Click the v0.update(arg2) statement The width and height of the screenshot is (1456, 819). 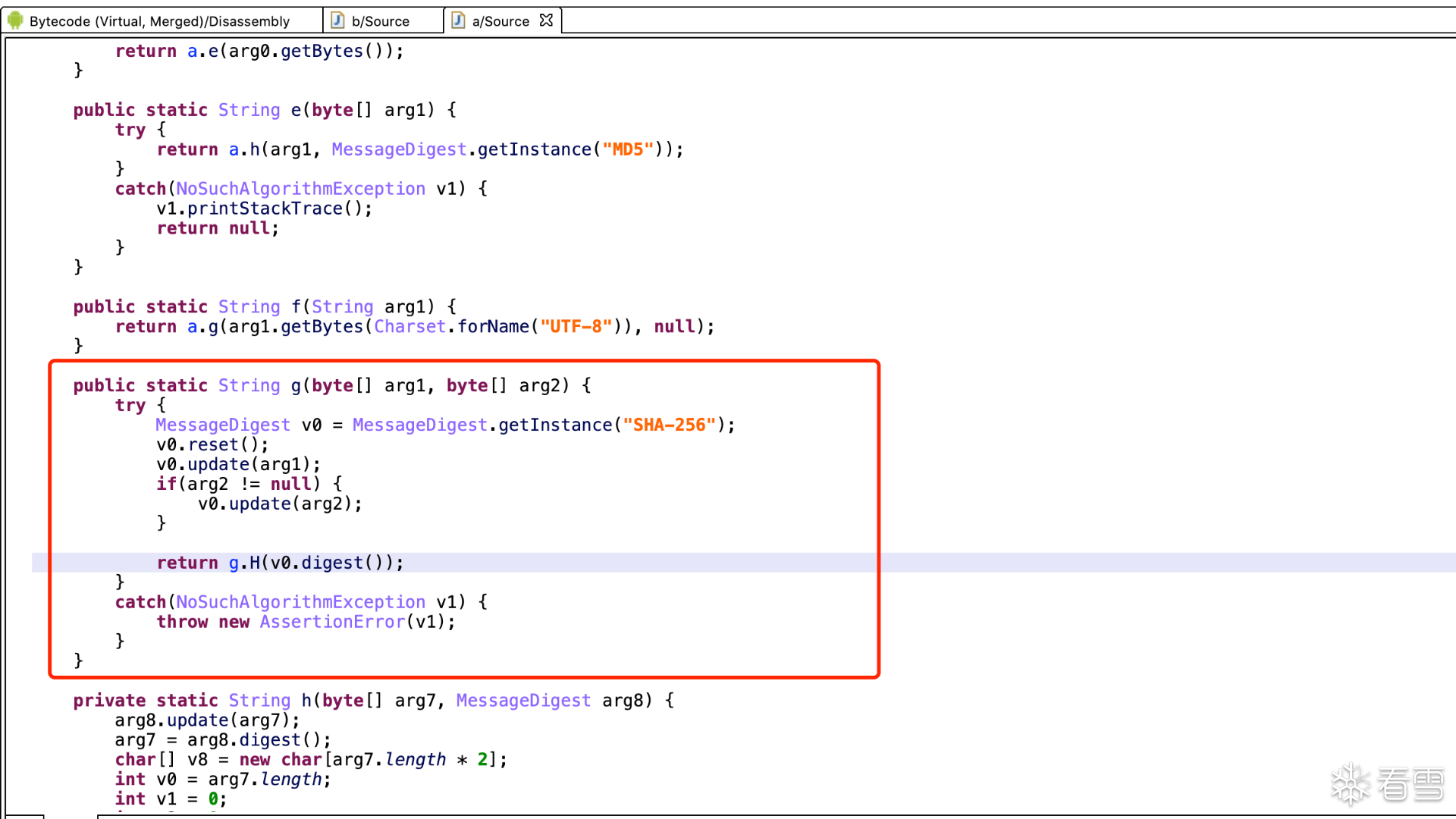point(280,504)
